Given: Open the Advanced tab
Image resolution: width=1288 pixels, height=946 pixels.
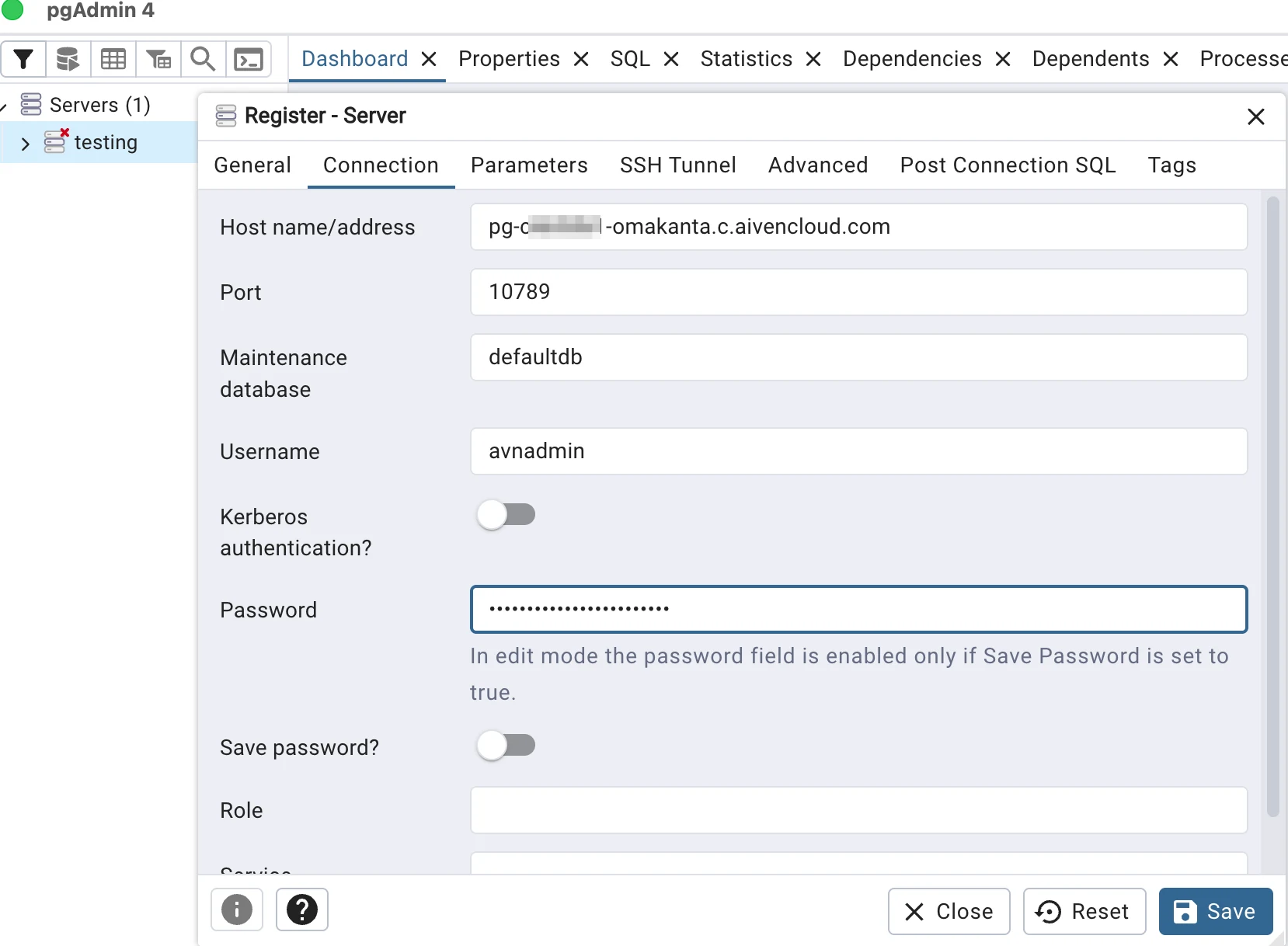Looking at the screenshot, I should [x=818, y=165].
